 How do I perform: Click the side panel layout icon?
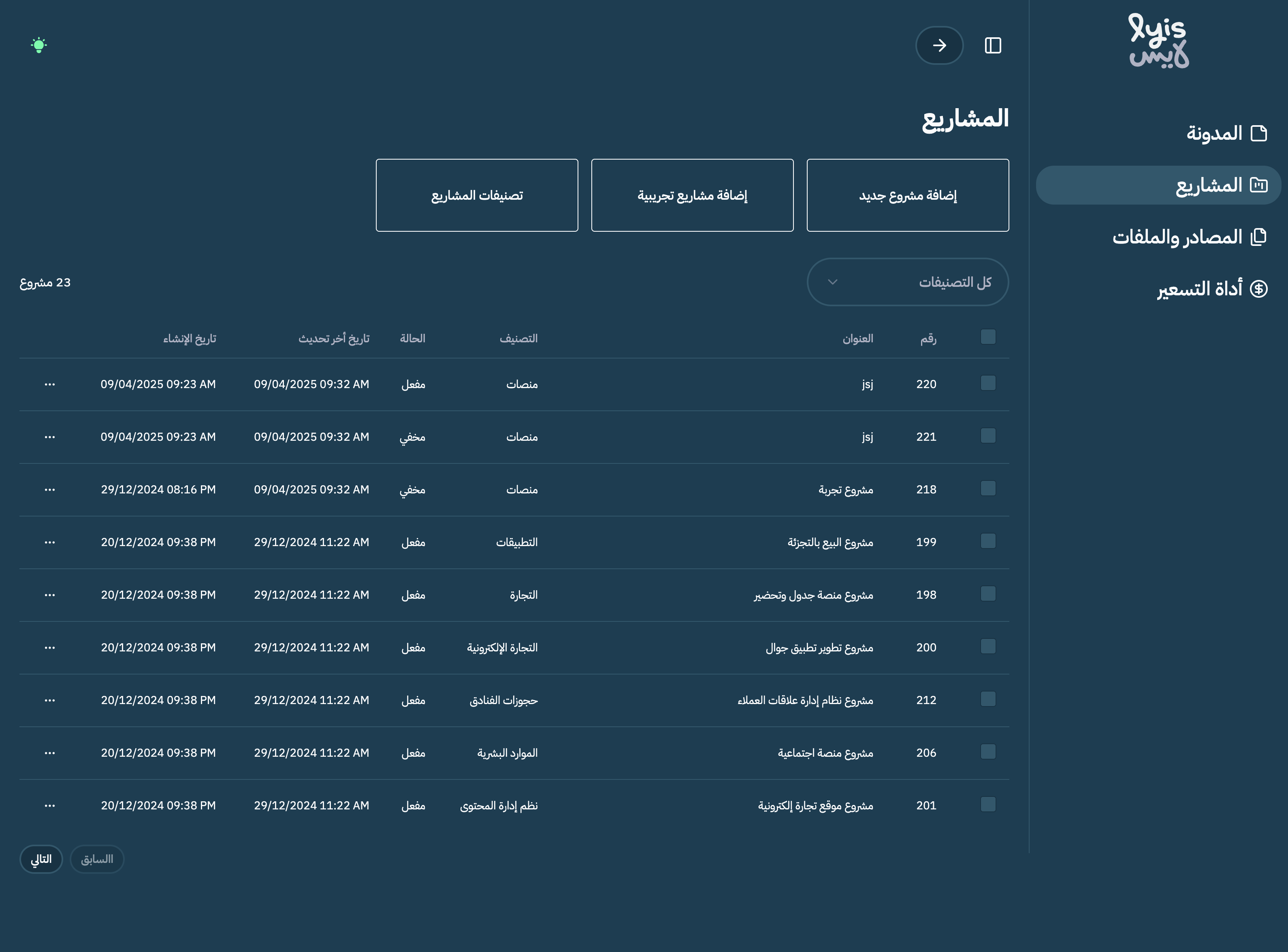[x=993, y=45]
